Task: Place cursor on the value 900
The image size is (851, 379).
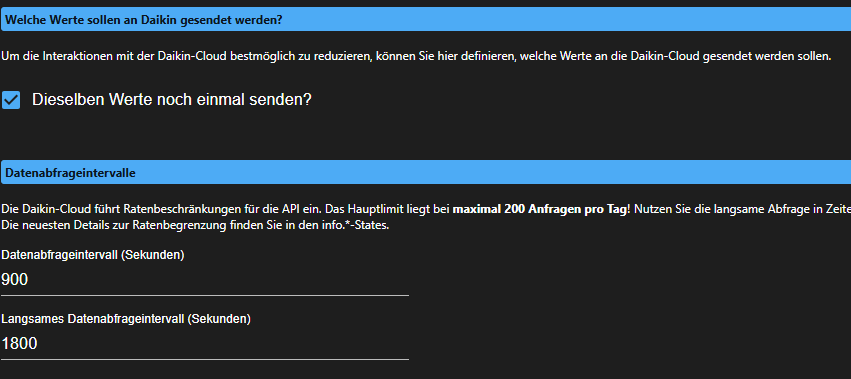Action: click(15, 280)
